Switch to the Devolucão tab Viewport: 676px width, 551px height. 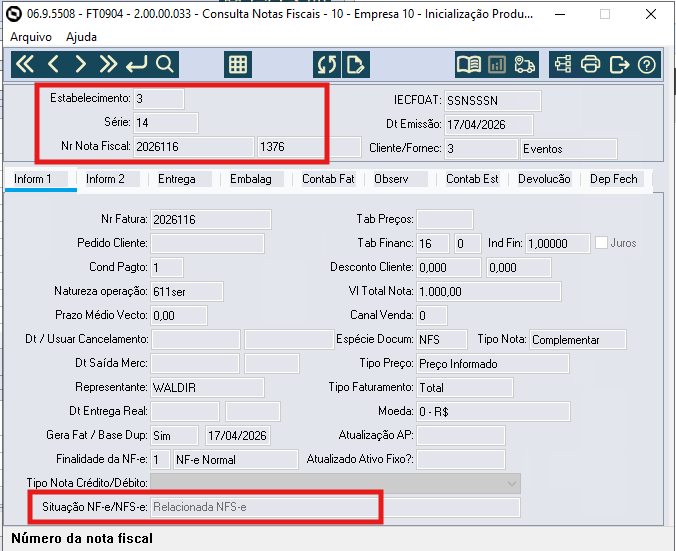544,179
